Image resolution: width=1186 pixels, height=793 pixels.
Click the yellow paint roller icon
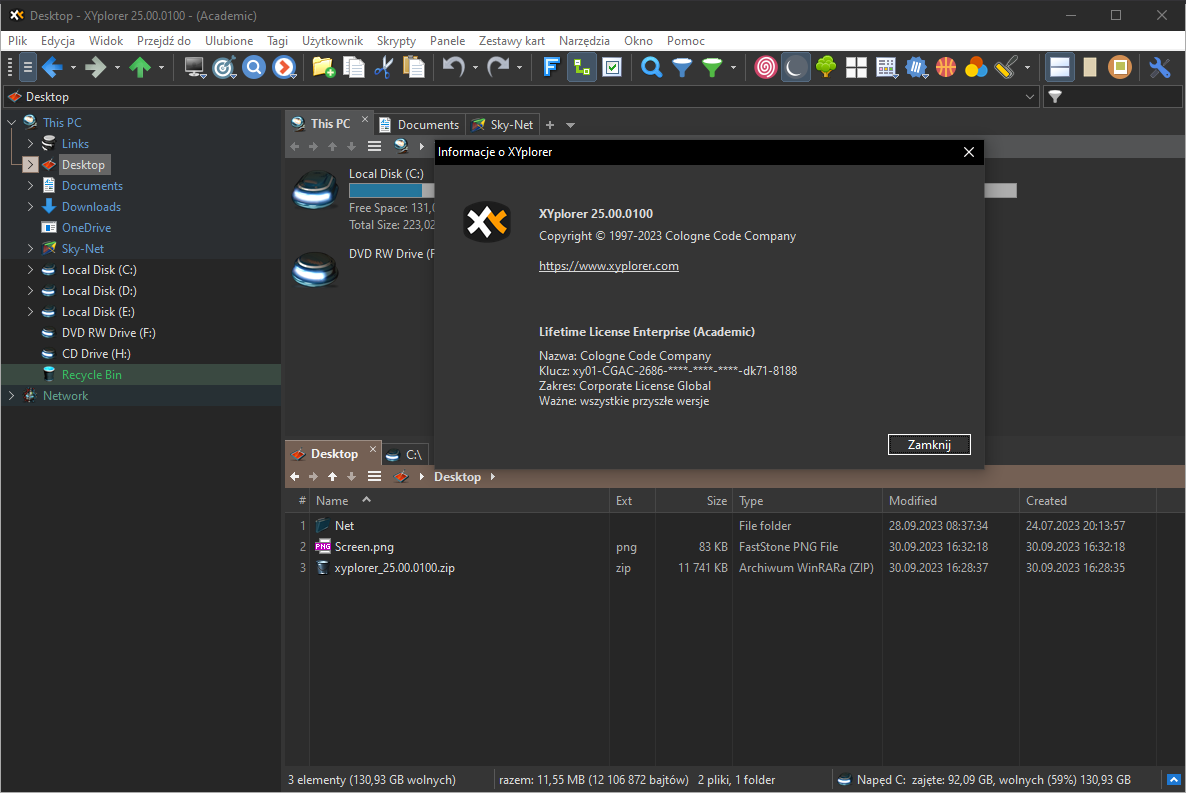(x=1006, y=68)
